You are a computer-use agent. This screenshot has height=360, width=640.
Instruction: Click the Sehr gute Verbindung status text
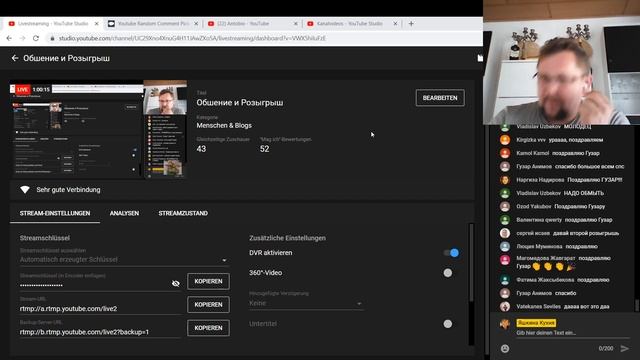pyautogui.click(x=68, y=190)
